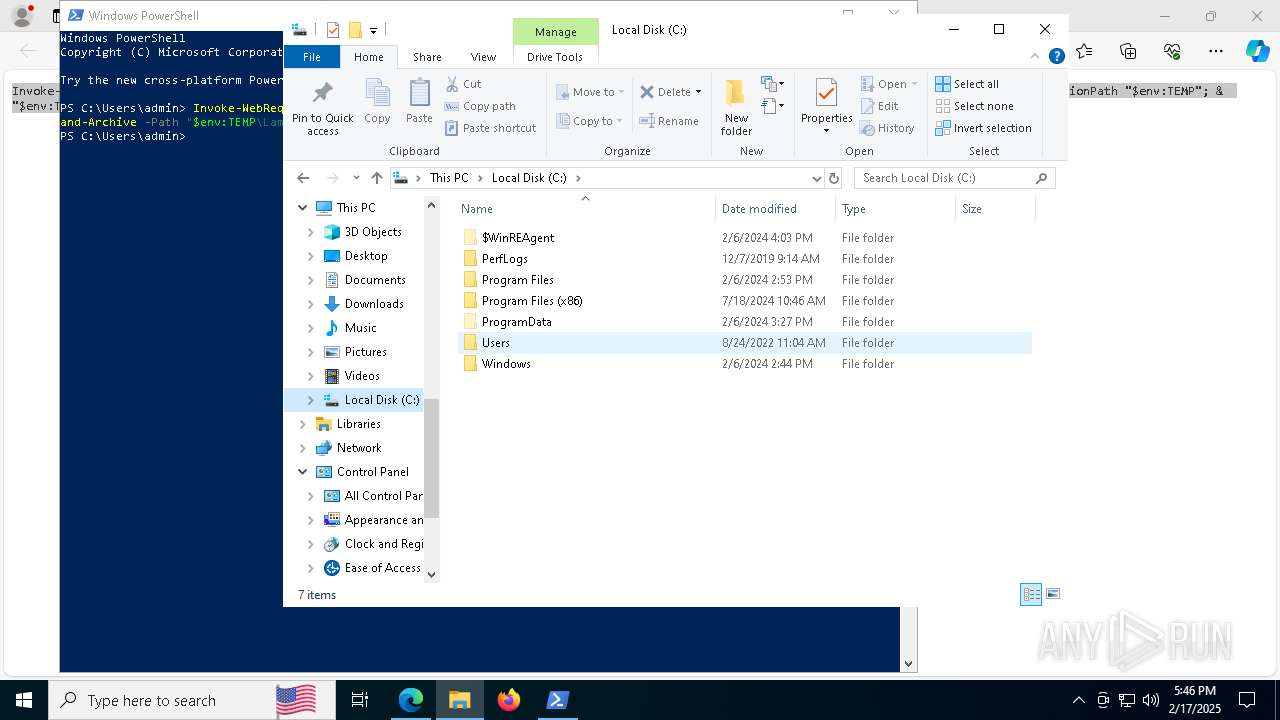Click the Manage contextual tab
Viewport: 1280px width, 720px height.
click(x=555, y=32)
